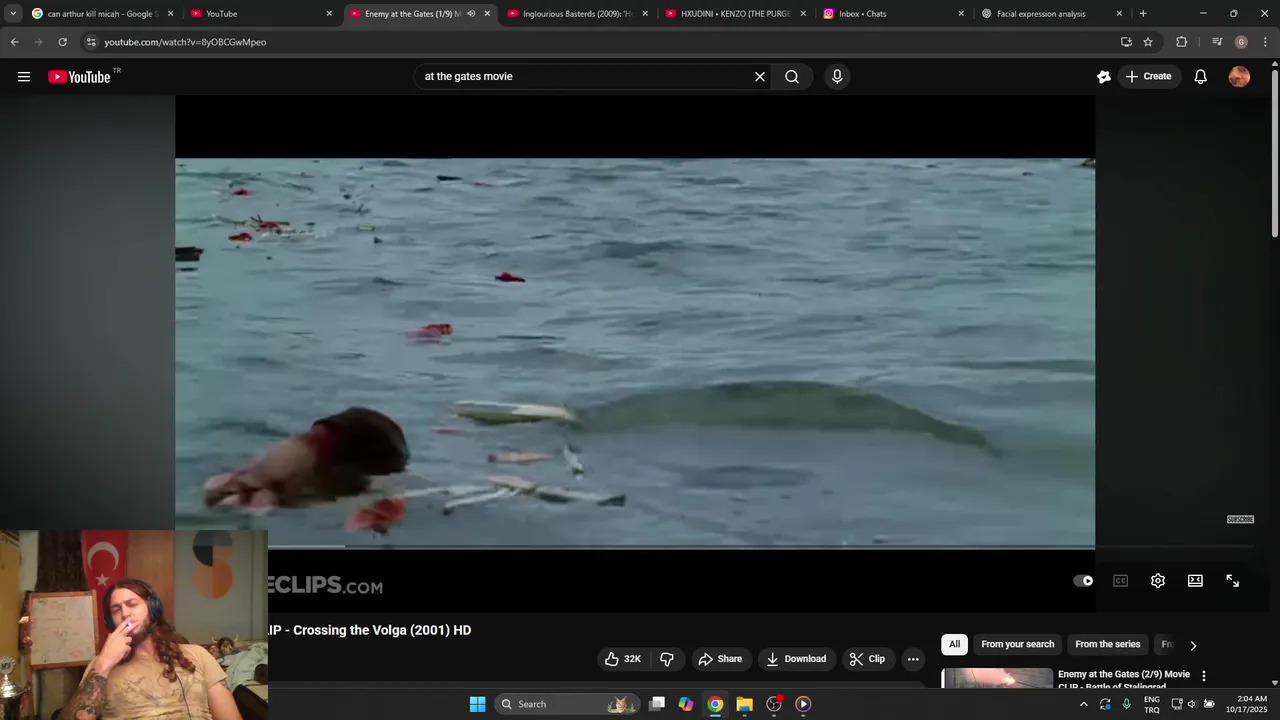The width and height of the screenshot is (1280, 720).
Task: Switch to theater mode
Action: point(1195,581)
